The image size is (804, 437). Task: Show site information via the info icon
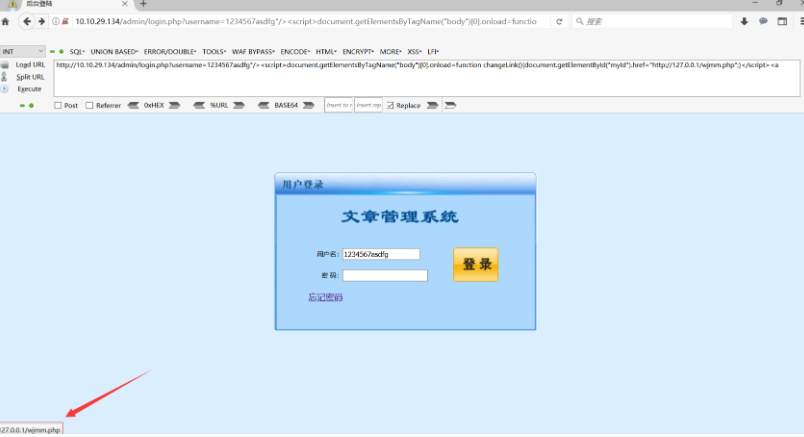point(55,22)
